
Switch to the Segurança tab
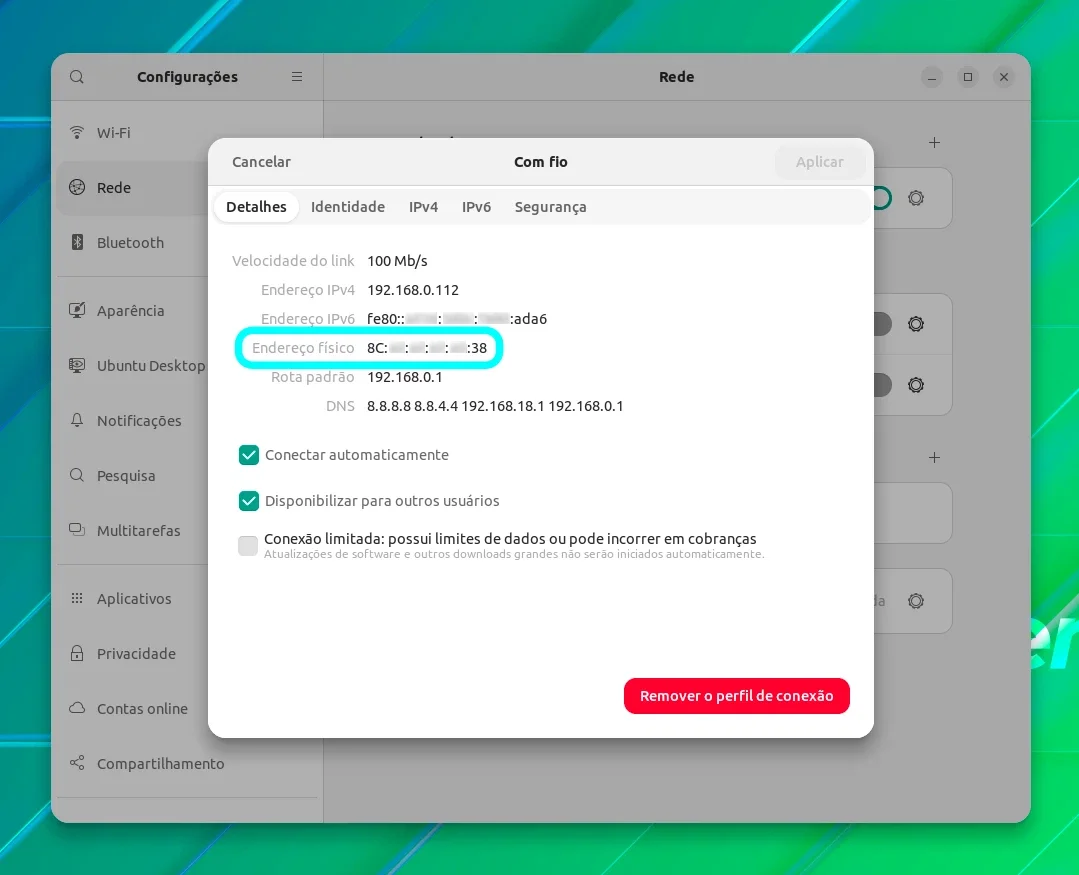[x=551, y=207]
